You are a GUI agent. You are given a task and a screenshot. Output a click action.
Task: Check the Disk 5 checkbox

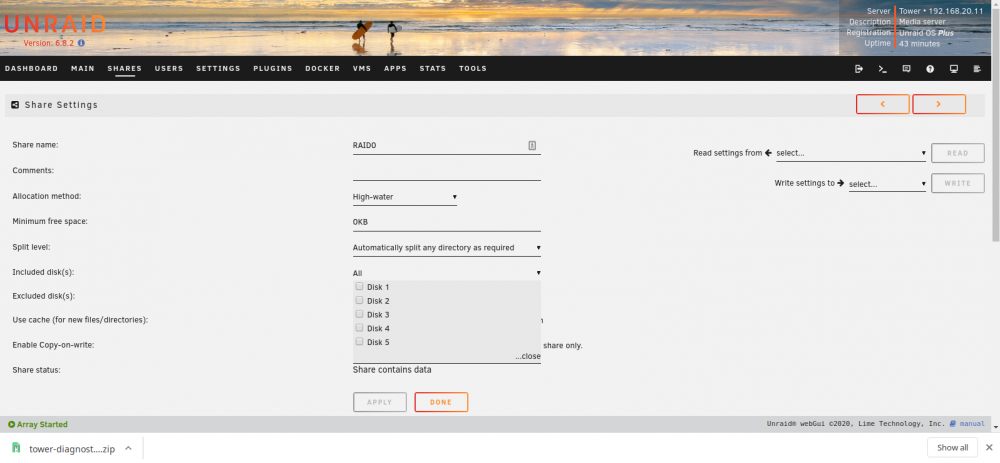click(359, 341)
